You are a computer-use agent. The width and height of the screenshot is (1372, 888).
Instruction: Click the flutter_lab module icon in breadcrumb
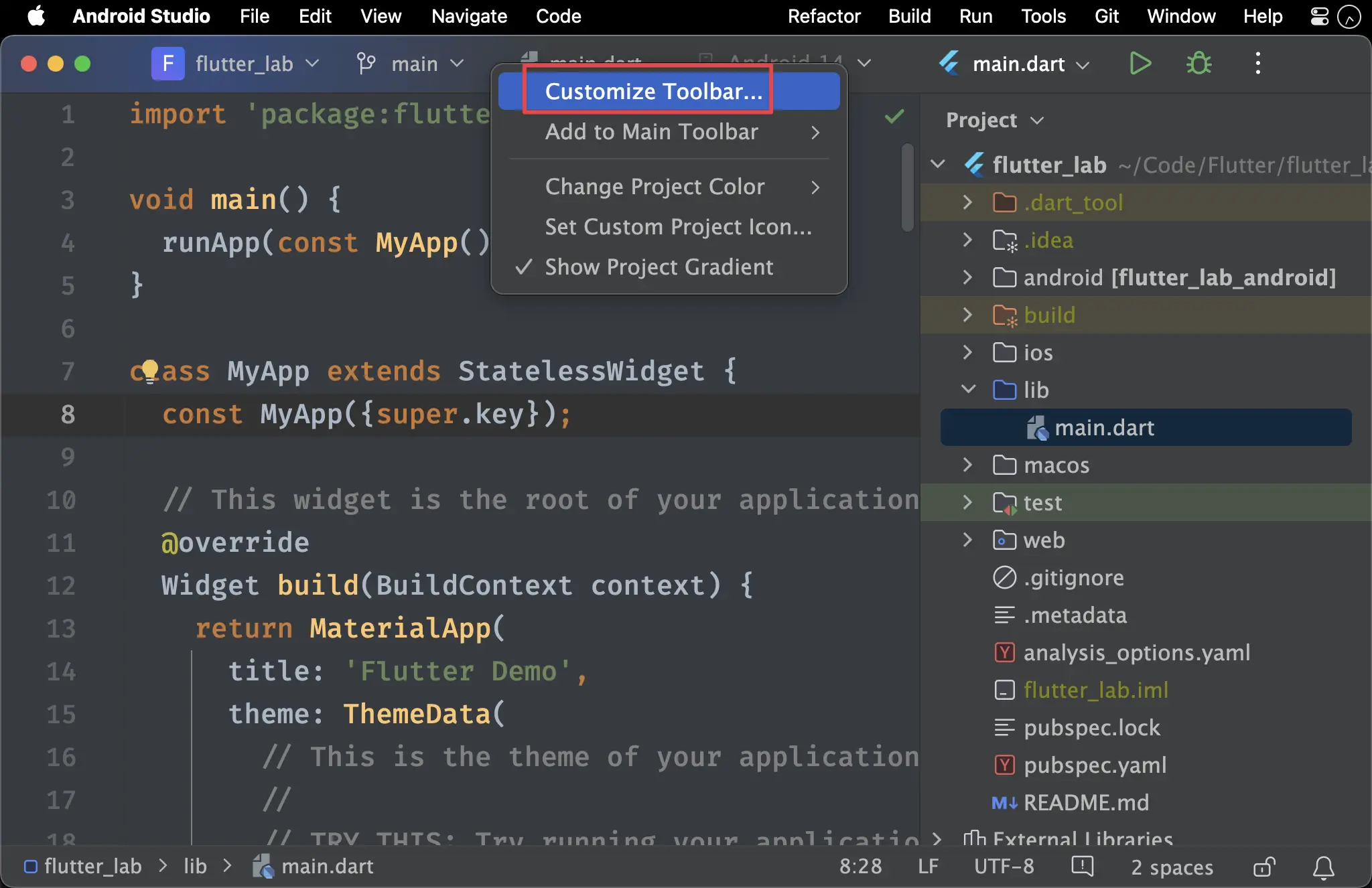click(x=30, y=867)
